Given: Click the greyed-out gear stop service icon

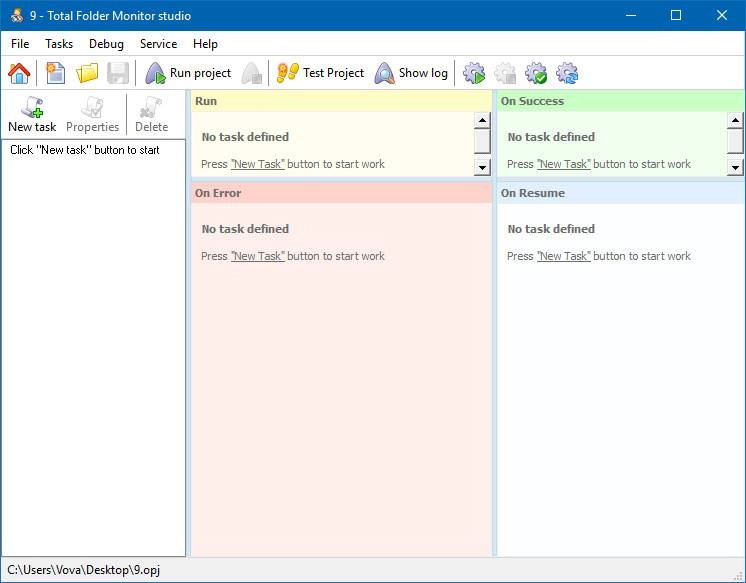Looking at the screenshot, I should [x=505, y=73].
